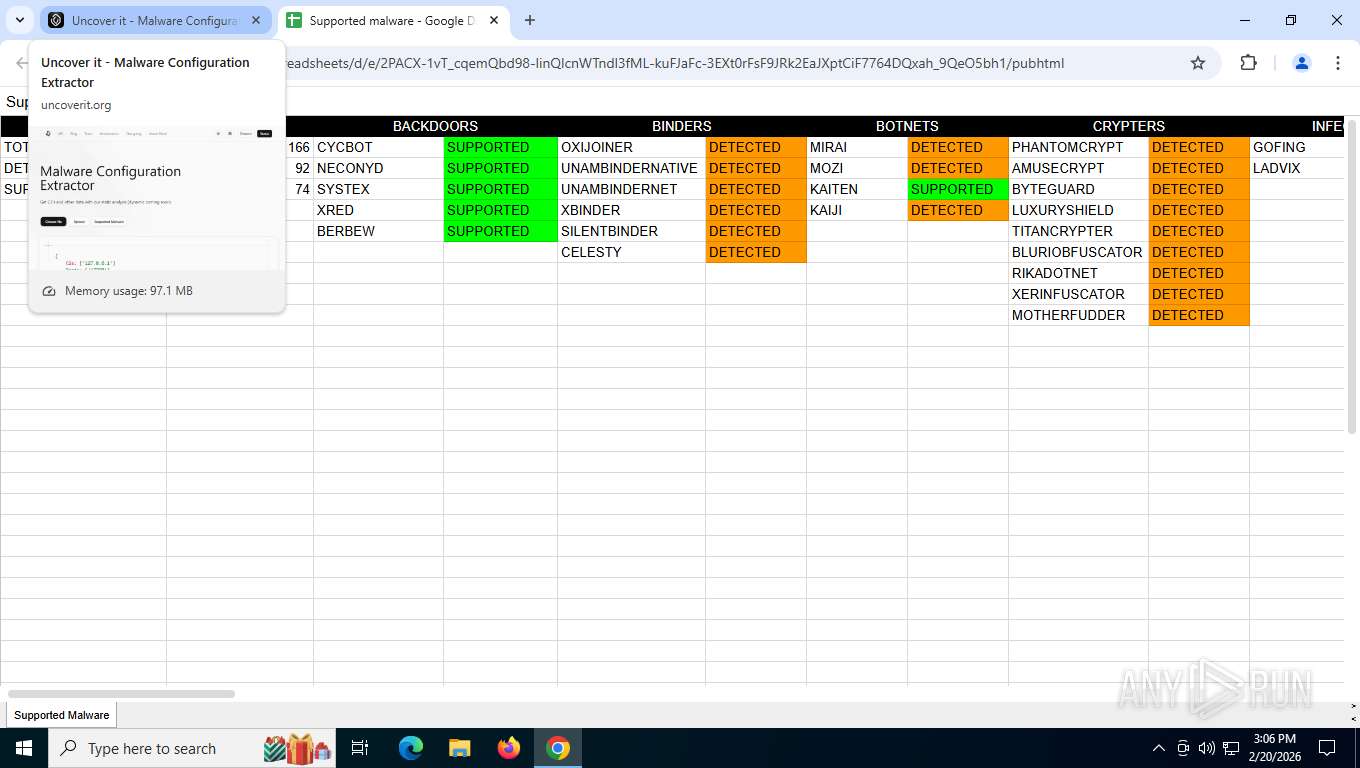
Task: Click the PHANTOMCRYPT cell
Action: click(1078, 147)
